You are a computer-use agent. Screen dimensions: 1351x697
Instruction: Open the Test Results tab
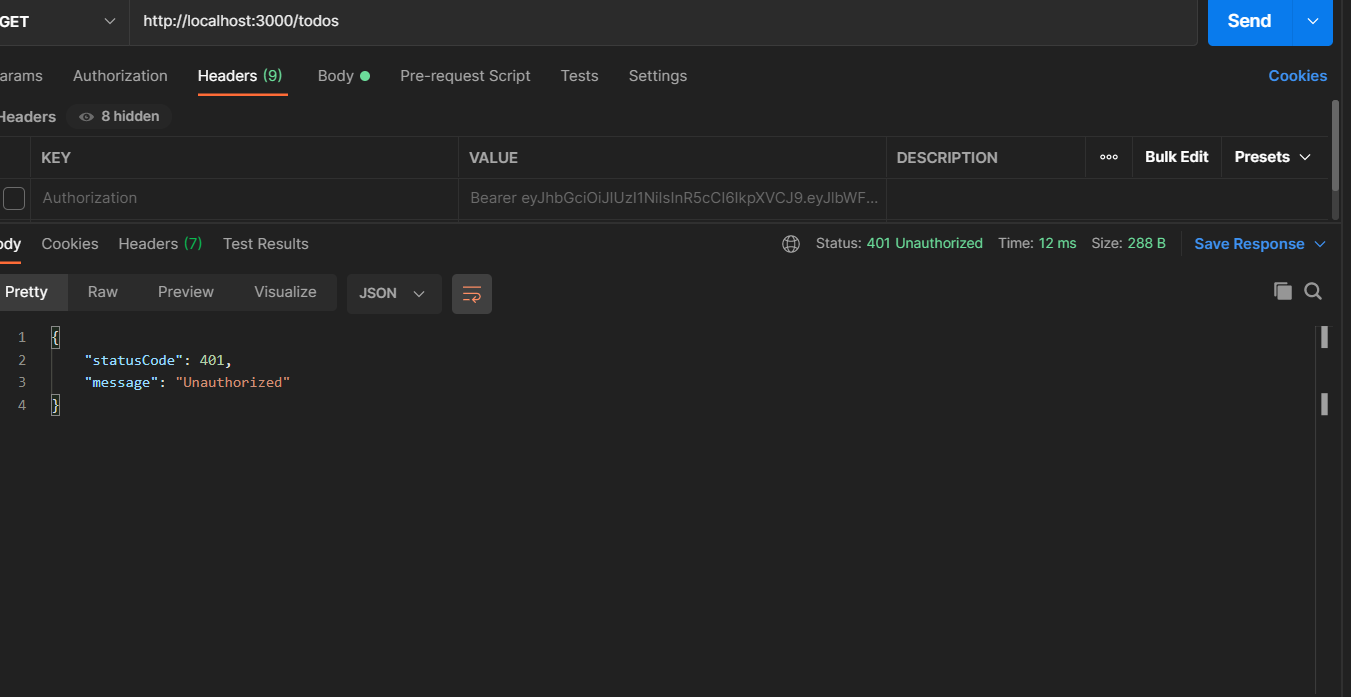[x=265, y=243]
